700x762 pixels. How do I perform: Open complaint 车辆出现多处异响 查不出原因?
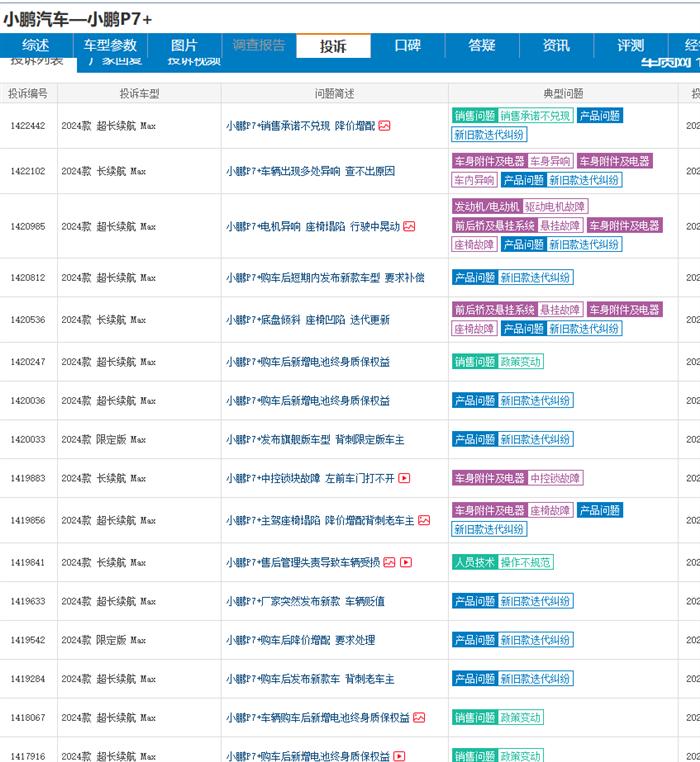(310, 171)
